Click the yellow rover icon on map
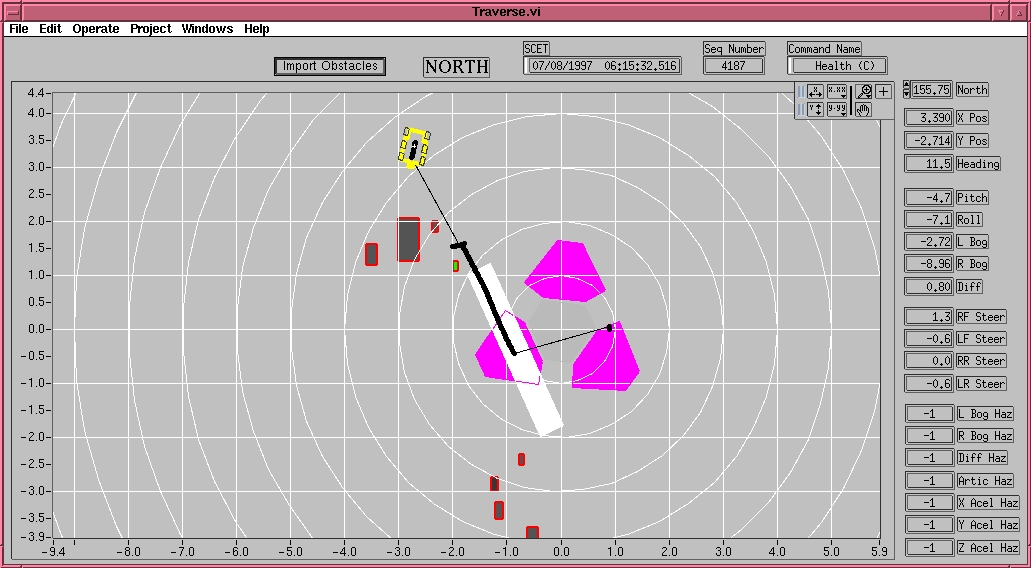Viewport: 1031px width, 568px height. point(413,147)
